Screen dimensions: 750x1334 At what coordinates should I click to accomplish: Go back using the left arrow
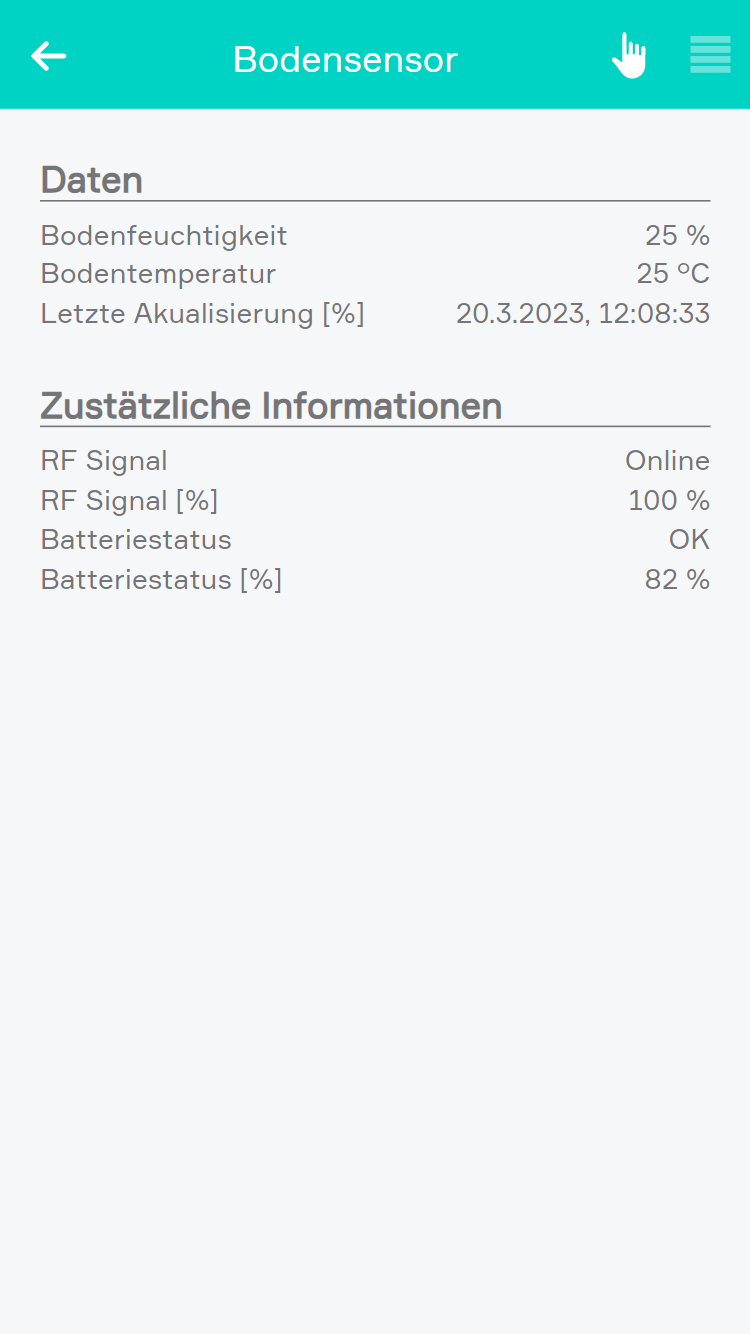coord(48,56)
